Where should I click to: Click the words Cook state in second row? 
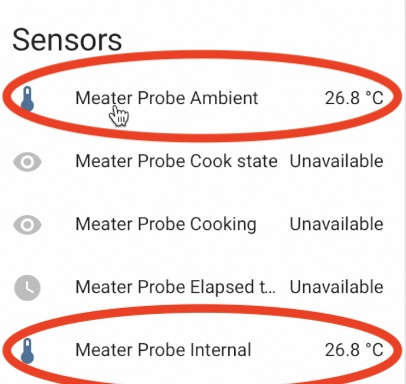[234, 161]
